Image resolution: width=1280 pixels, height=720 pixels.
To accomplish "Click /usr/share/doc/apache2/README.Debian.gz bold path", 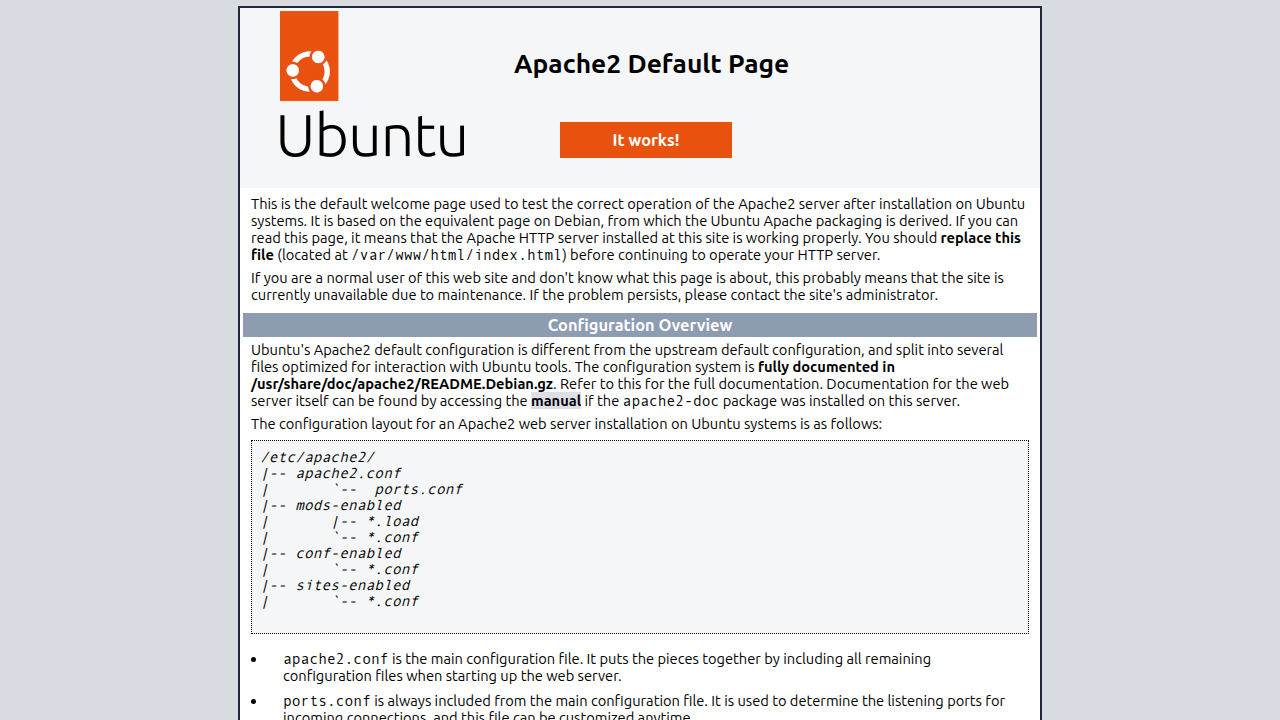I will (402, 384).
